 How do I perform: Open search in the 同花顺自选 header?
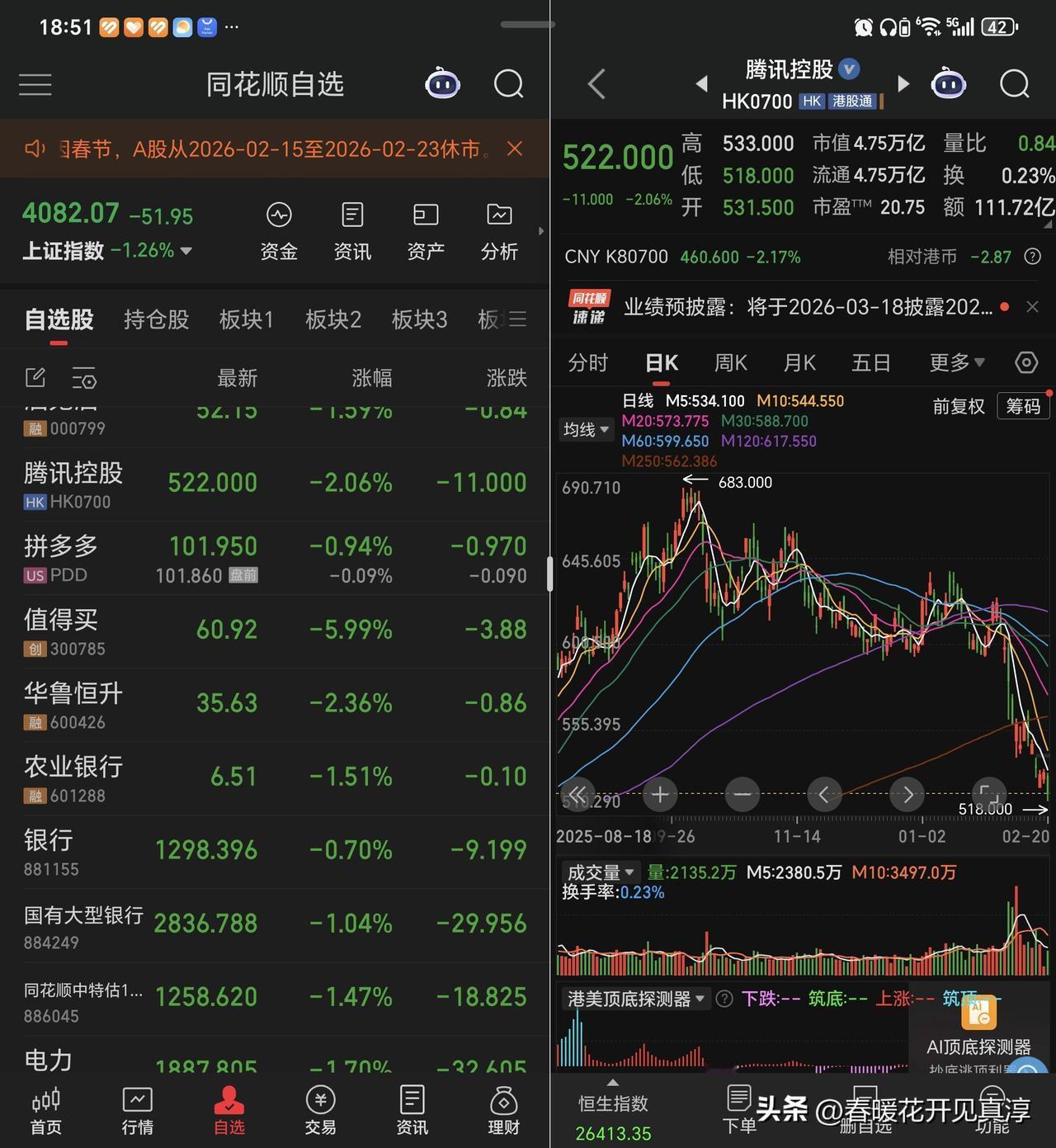pos(508,84)
